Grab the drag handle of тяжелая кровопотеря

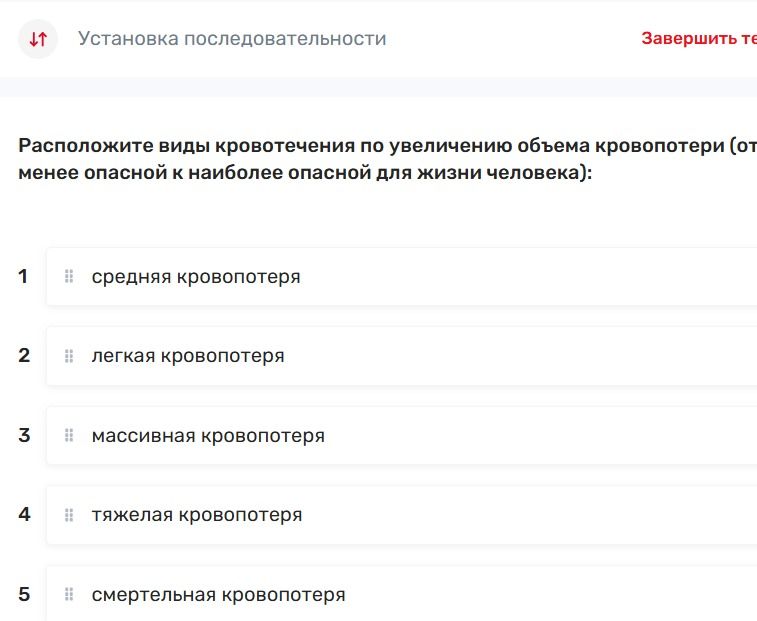(69, 515)
